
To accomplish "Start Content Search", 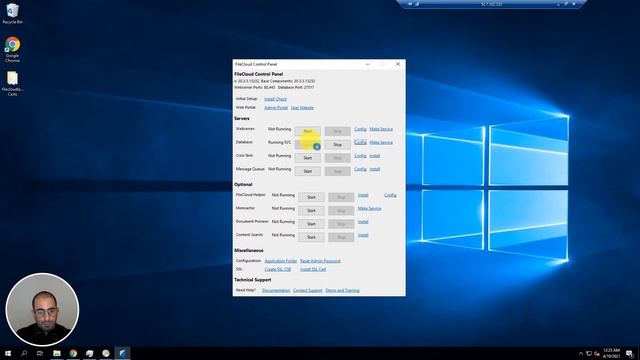I will (x=311, y=237).
